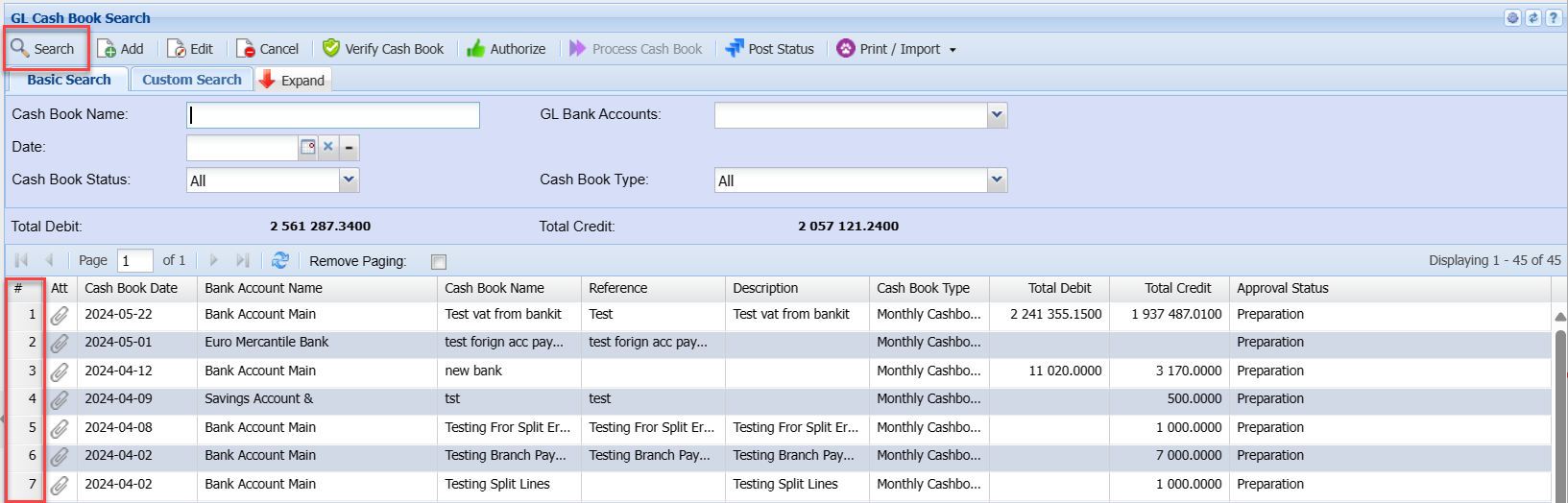Open the Cash Book Type dropdown

(x=997, y=180)
